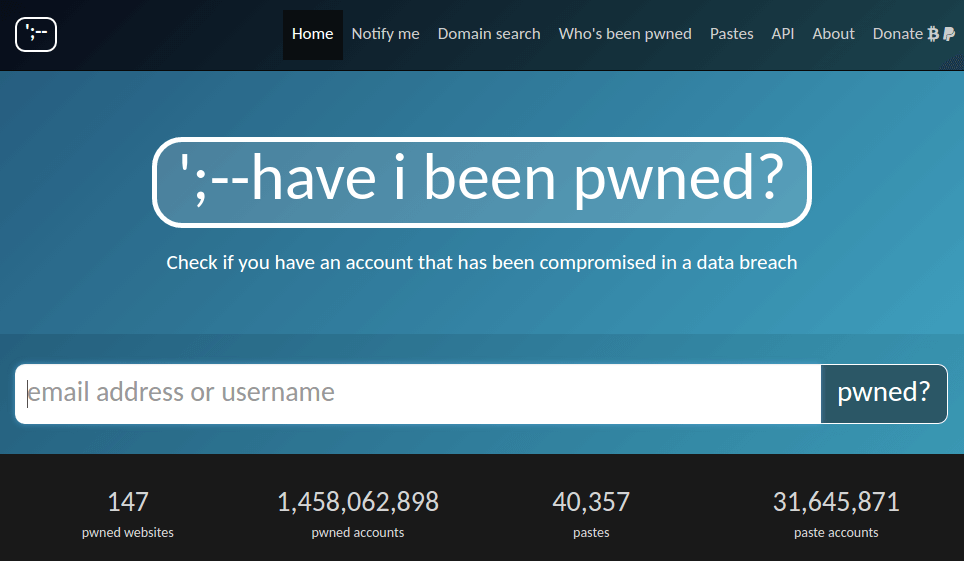Viewport: 964px width, 561px height.
Task: Navigate to Pastes page
Action: (731, 34)
